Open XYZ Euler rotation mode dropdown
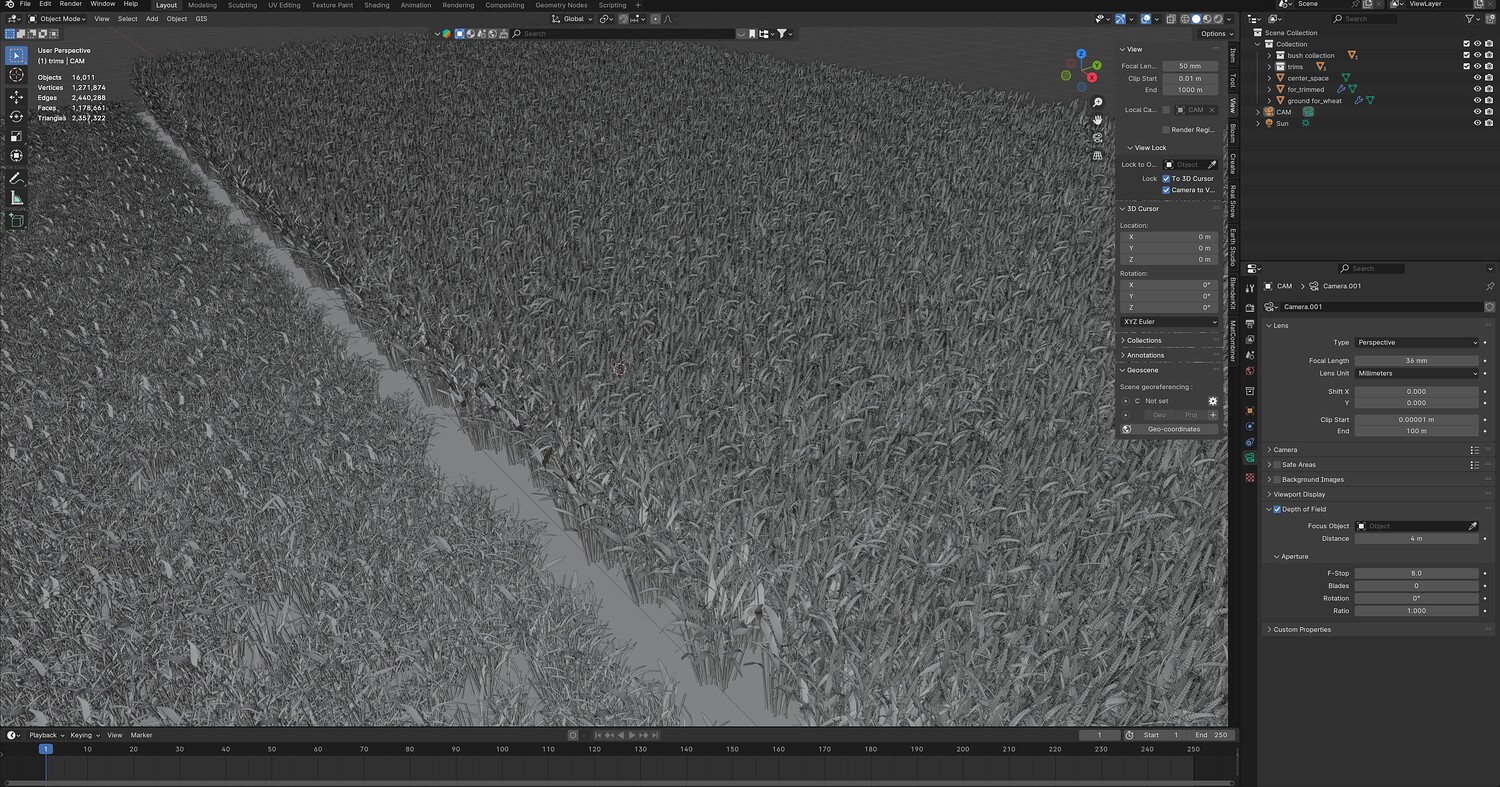The image size is (1500, 787). pyautogui.click(x=1170, y=322)
